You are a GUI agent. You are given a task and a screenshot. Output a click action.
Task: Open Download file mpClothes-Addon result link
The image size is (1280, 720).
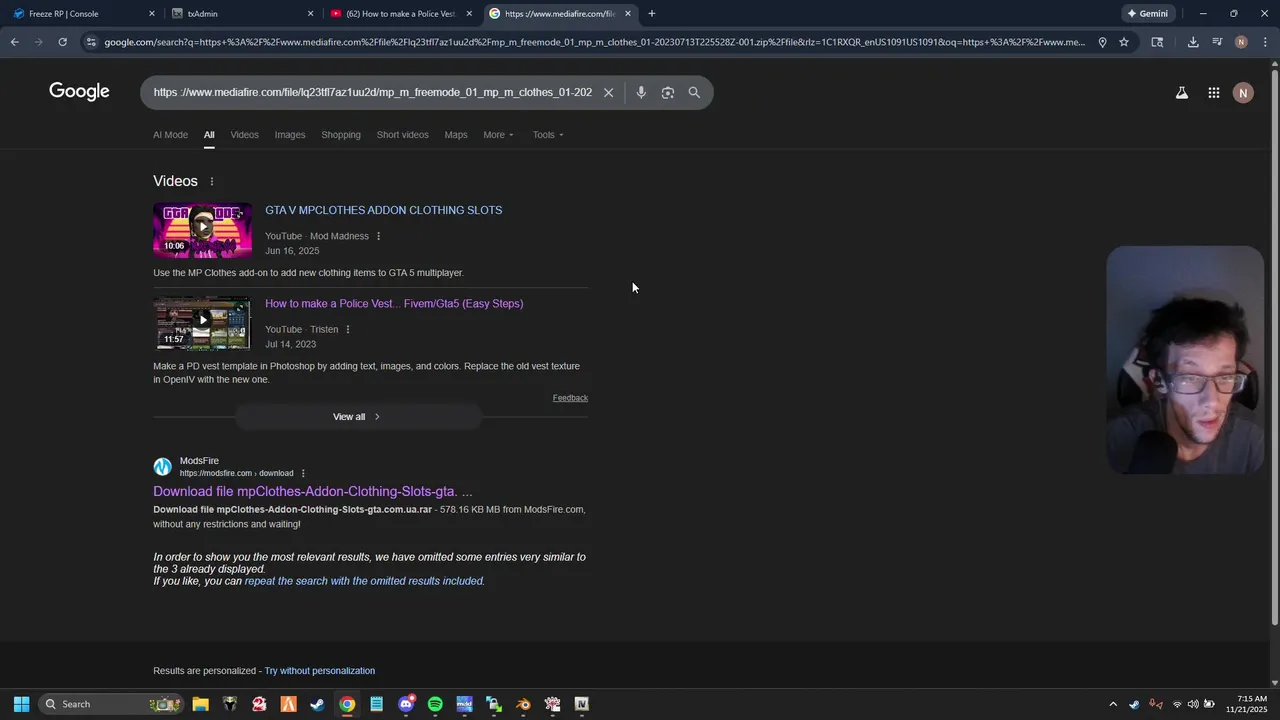coord(313,491)
